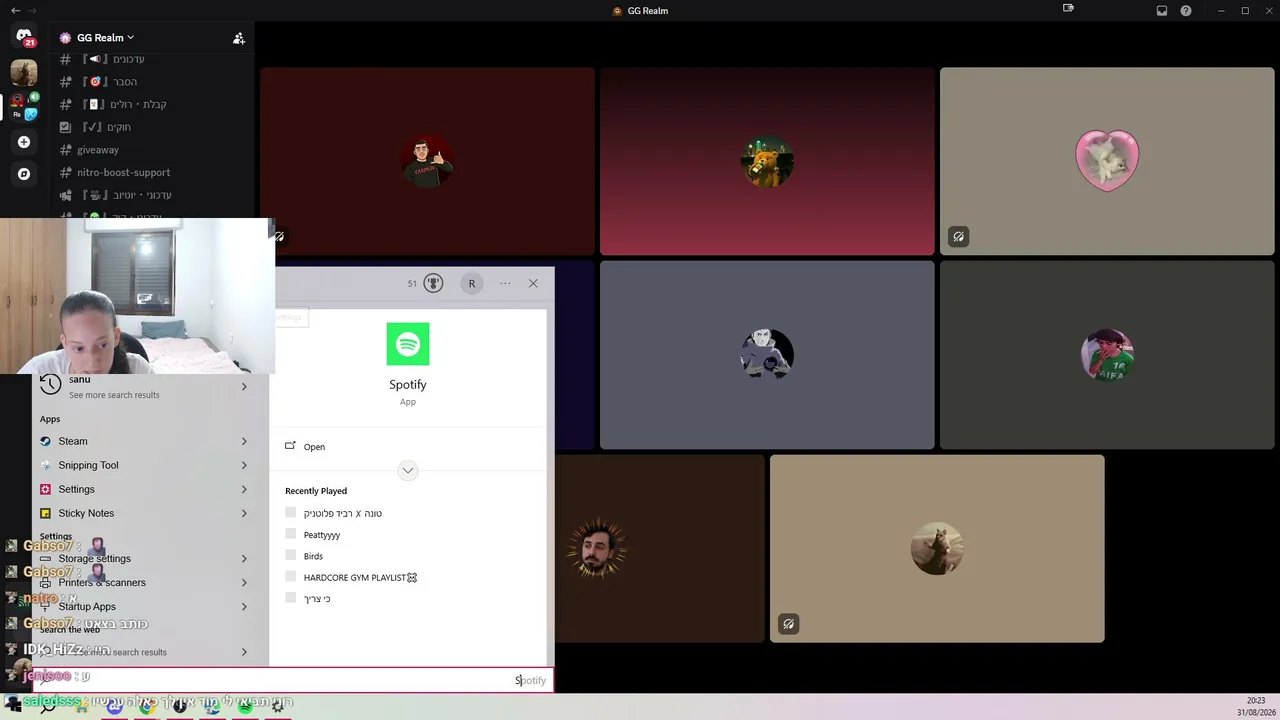Select the voice tile with thumbs-up avatar
The image size is (1280, 720).
tap(427, 161)
